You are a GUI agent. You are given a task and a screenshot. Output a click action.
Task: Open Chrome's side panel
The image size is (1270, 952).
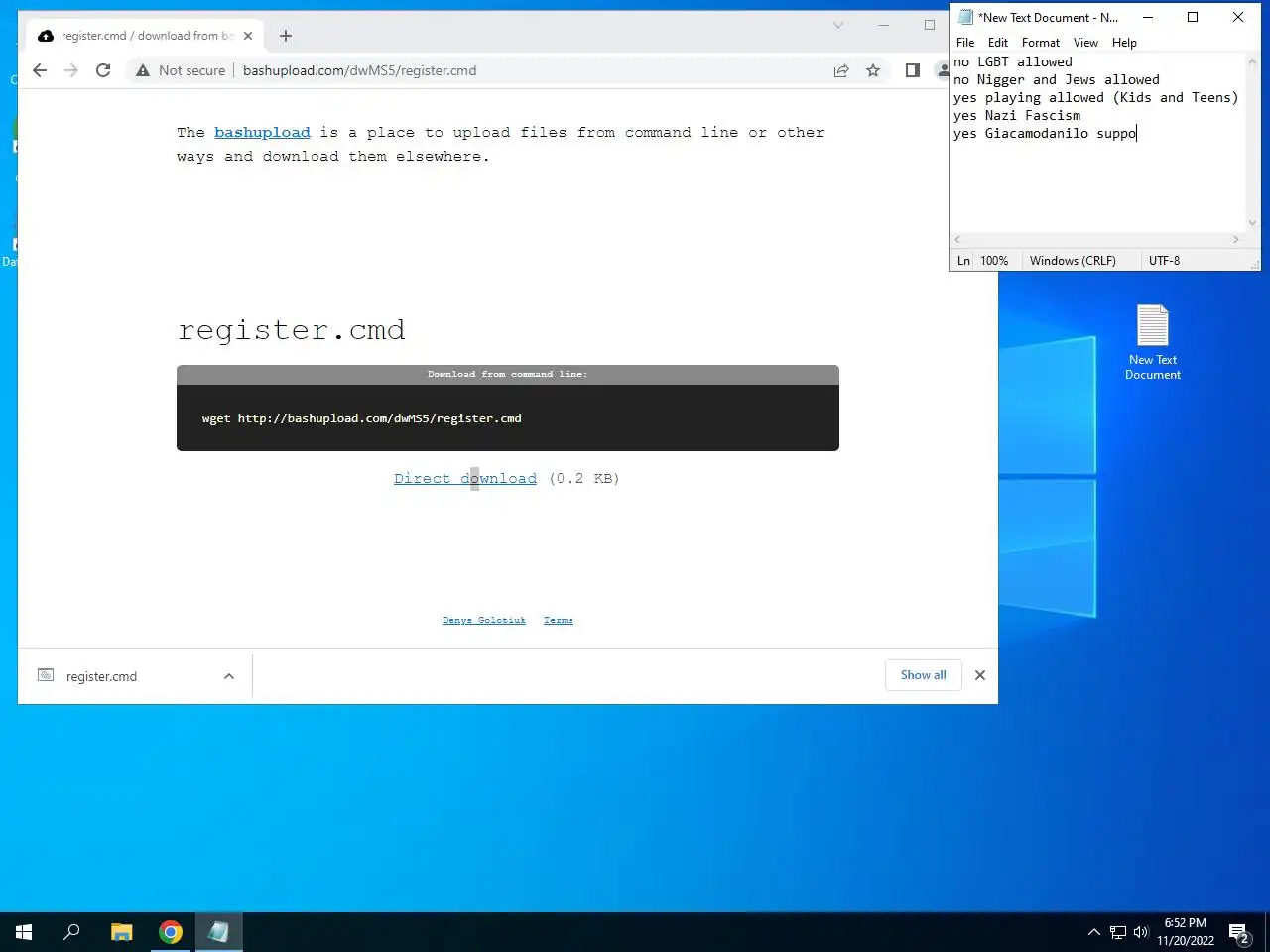913,70
